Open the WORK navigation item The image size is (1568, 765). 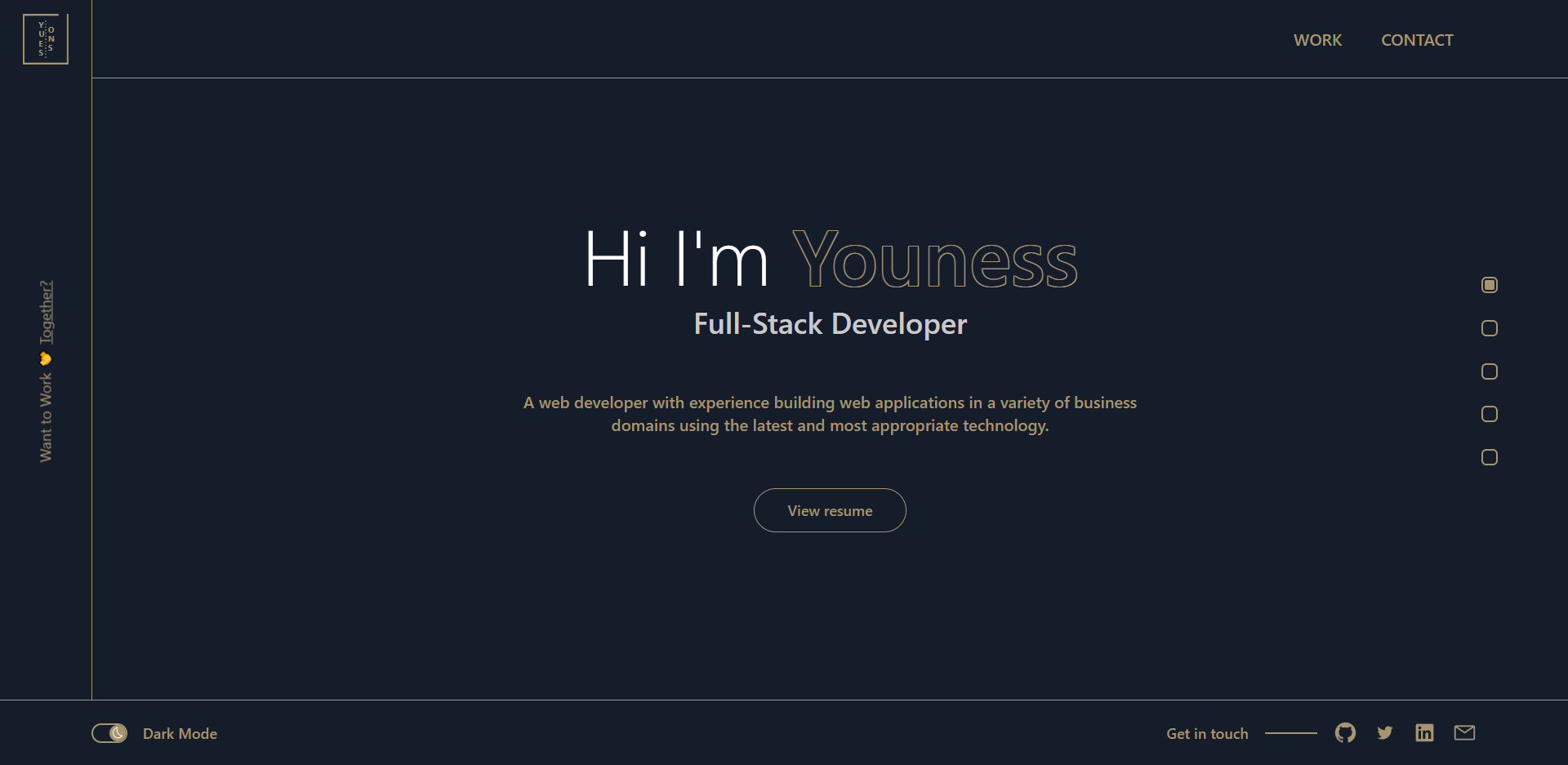pyautogui.click(x=1317, y=40)
